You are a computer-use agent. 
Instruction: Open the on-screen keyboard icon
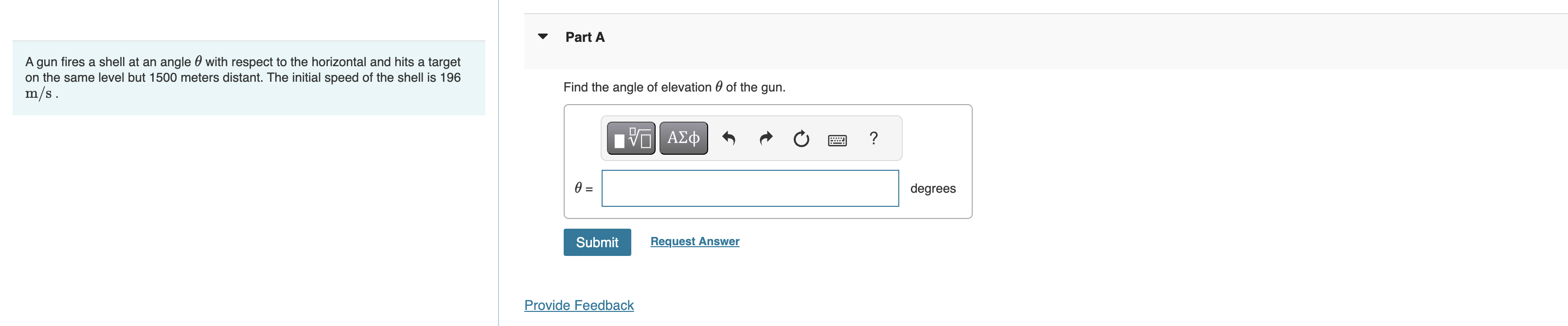click(837, 139)
